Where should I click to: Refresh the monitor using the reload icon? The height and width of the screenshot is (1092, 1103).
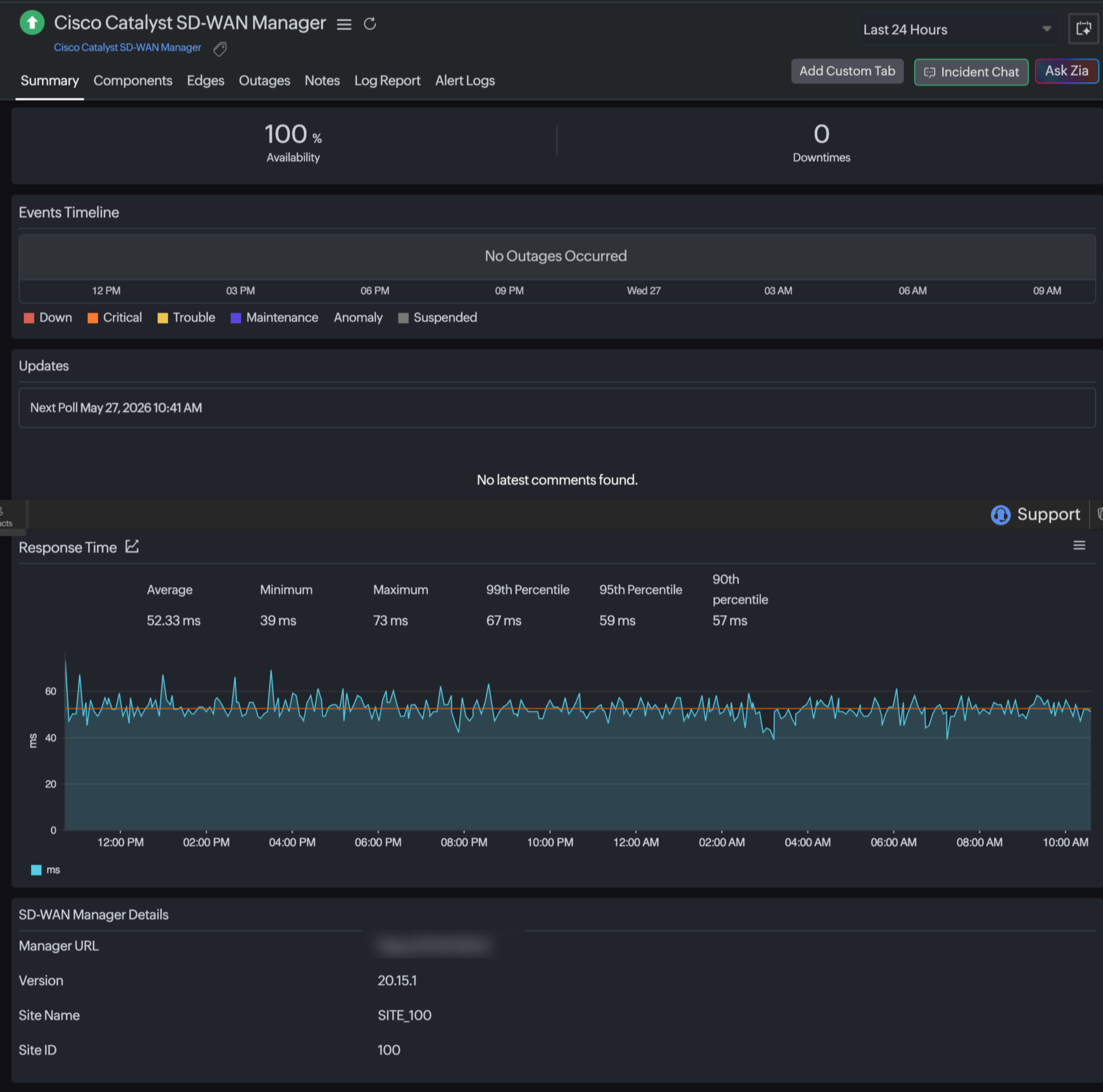point(370,23)
